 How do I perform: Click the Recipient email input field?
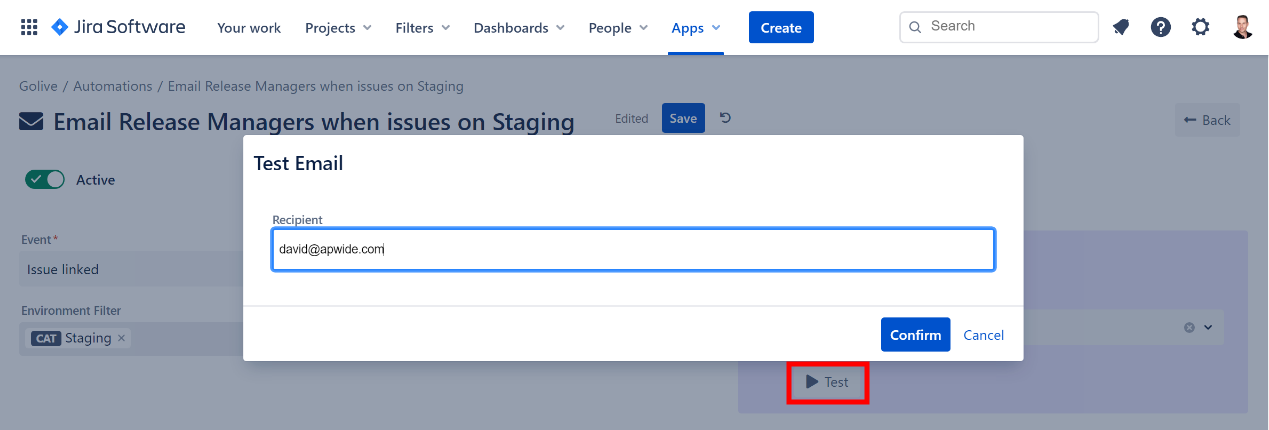coord(632,250)
